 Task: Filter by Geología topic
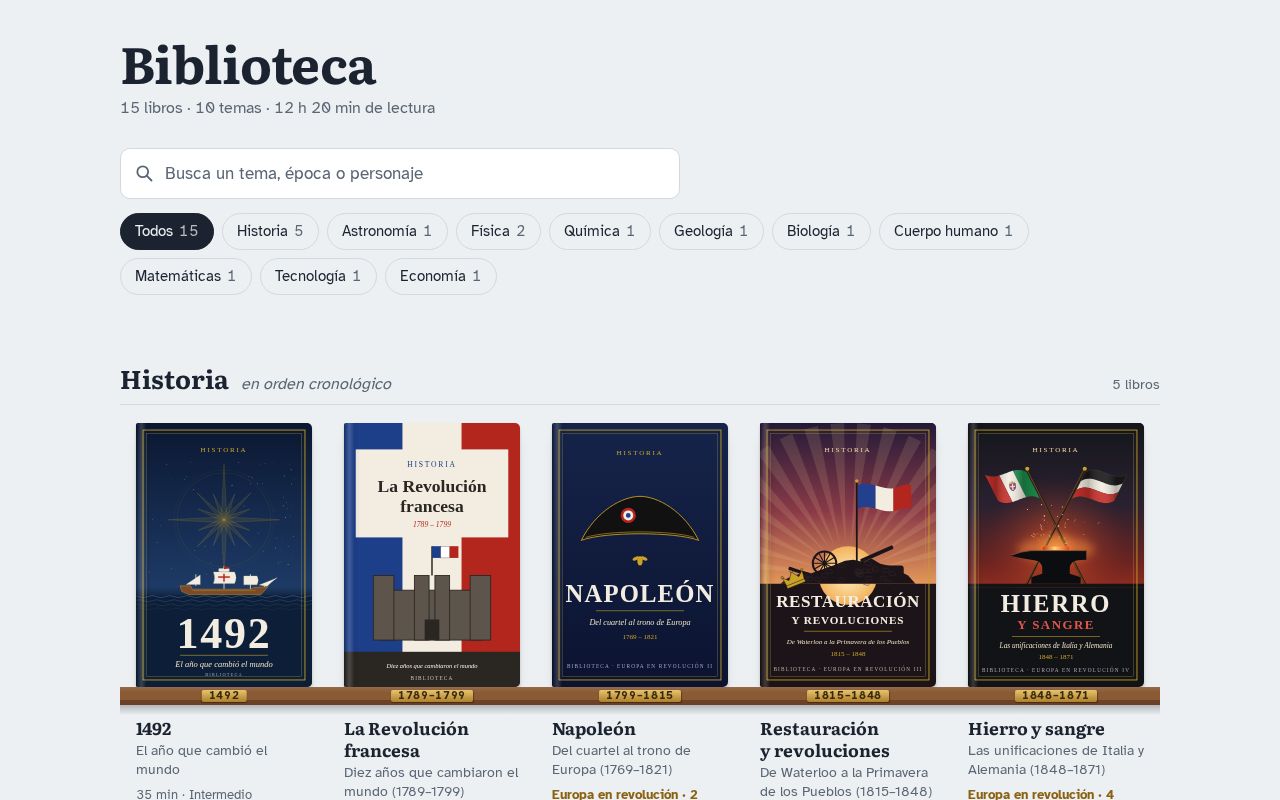[711, 231]
